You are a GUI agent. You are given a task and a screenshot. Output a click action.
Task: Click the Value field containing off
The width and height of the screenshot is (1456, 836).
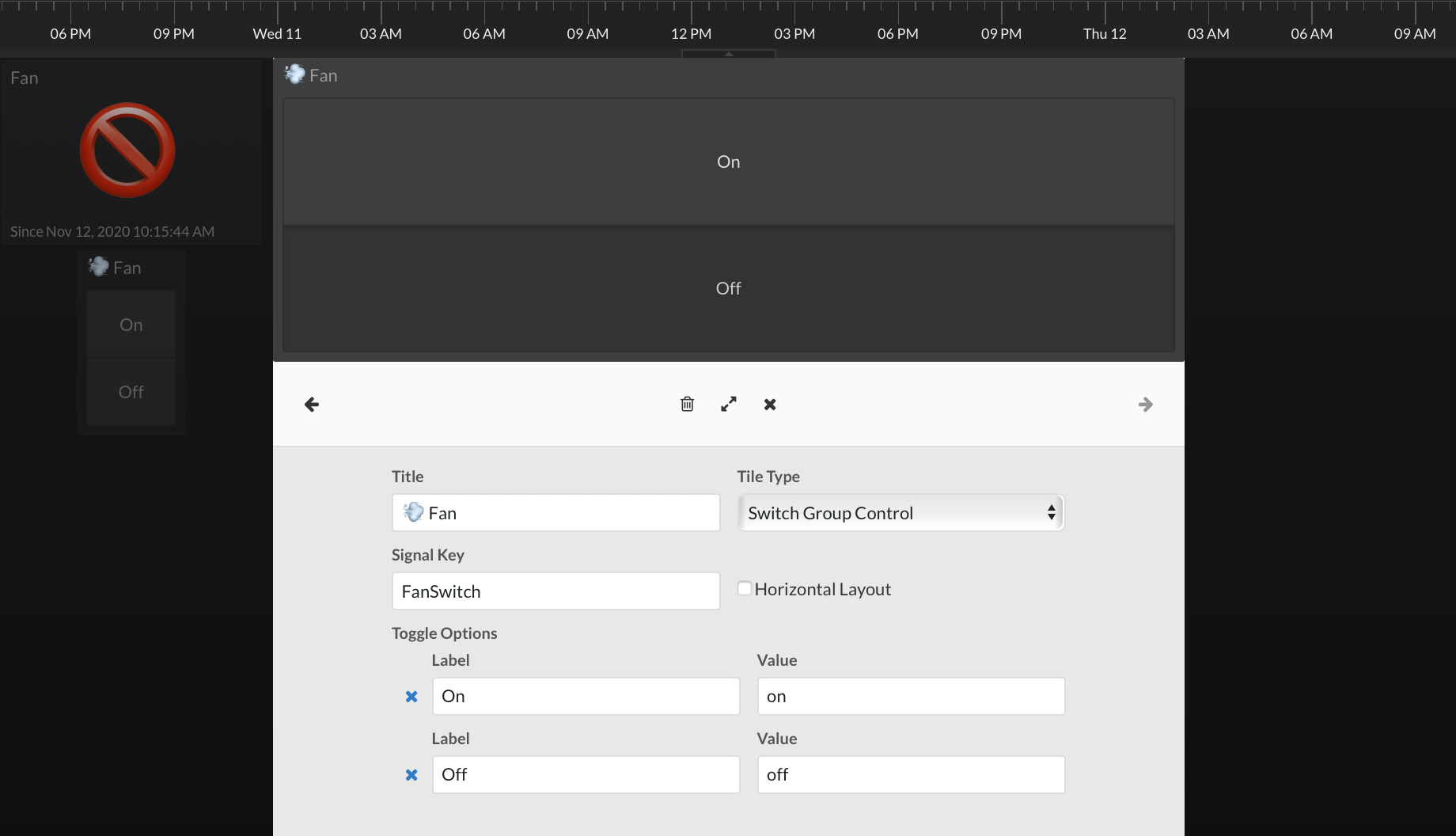[911, 775]
